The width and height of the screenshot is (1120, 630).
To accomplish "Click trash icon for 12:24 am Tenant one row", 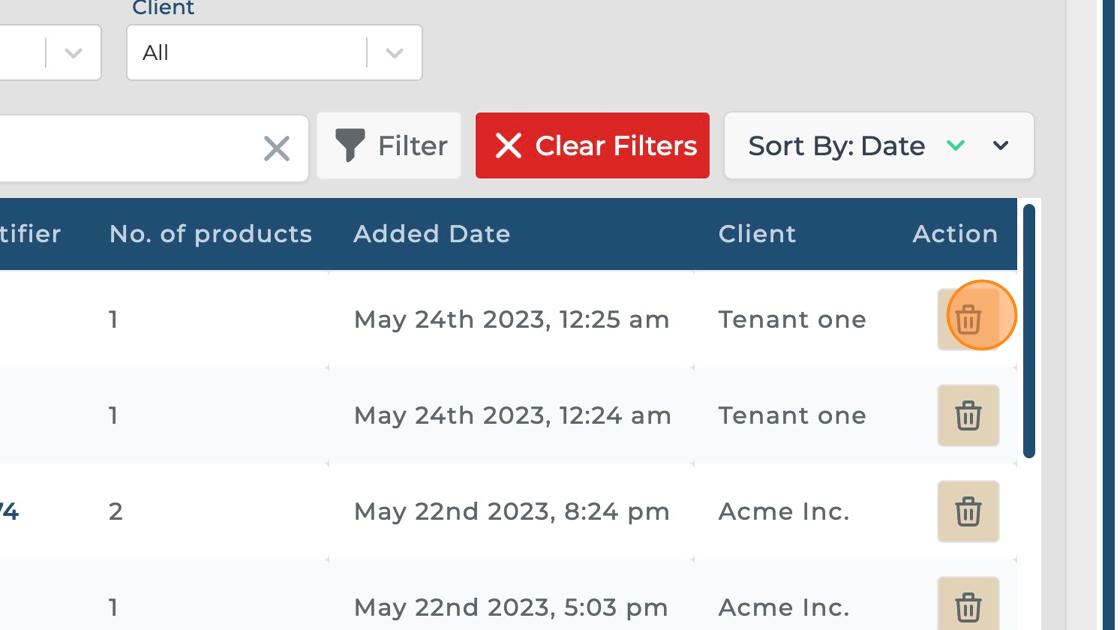I will pos(967,415).
